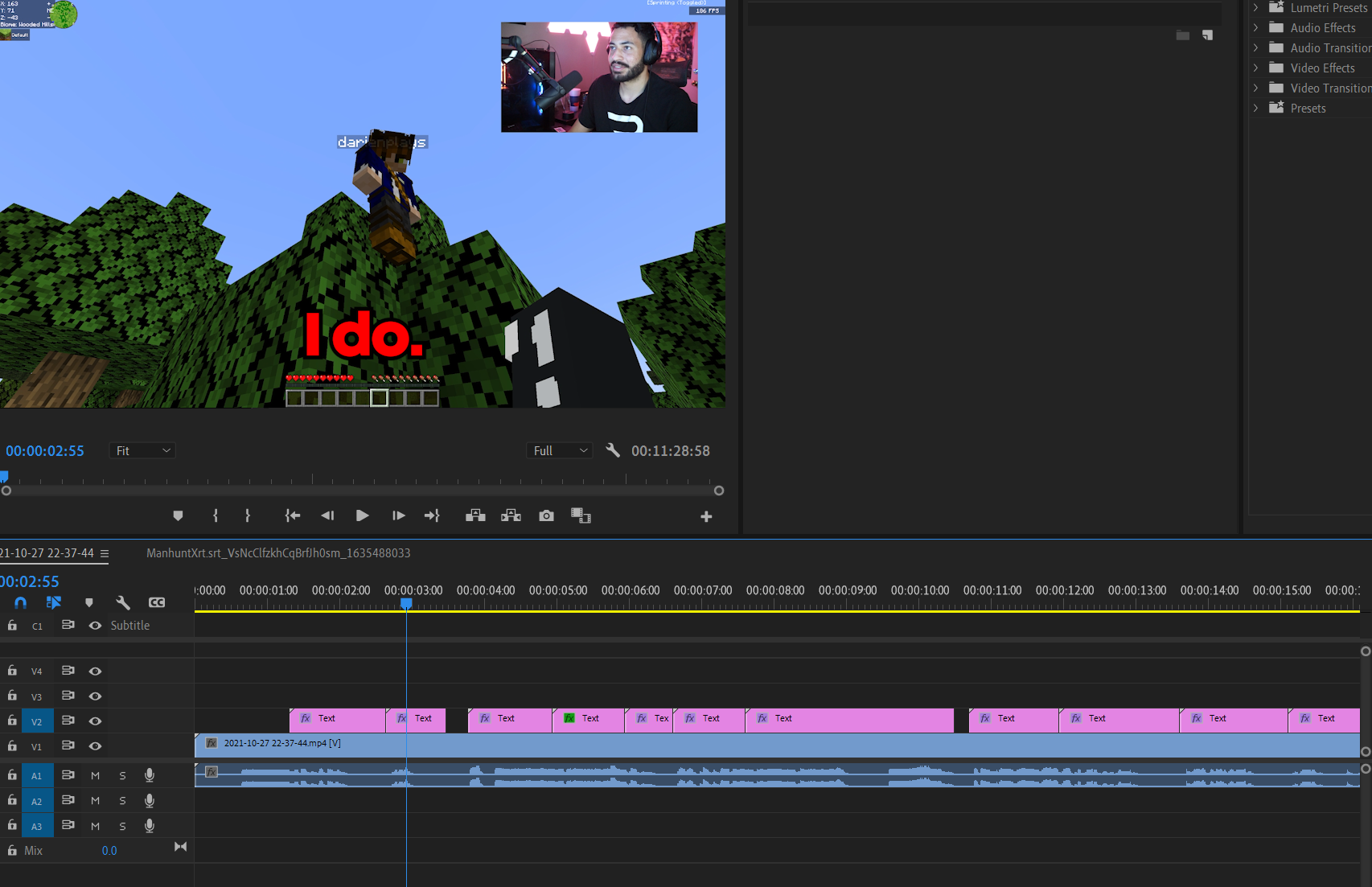Hide the Subtitle track with its eye icon
The height and width of the screenshot is (887, 1372).
coord(95,625)
